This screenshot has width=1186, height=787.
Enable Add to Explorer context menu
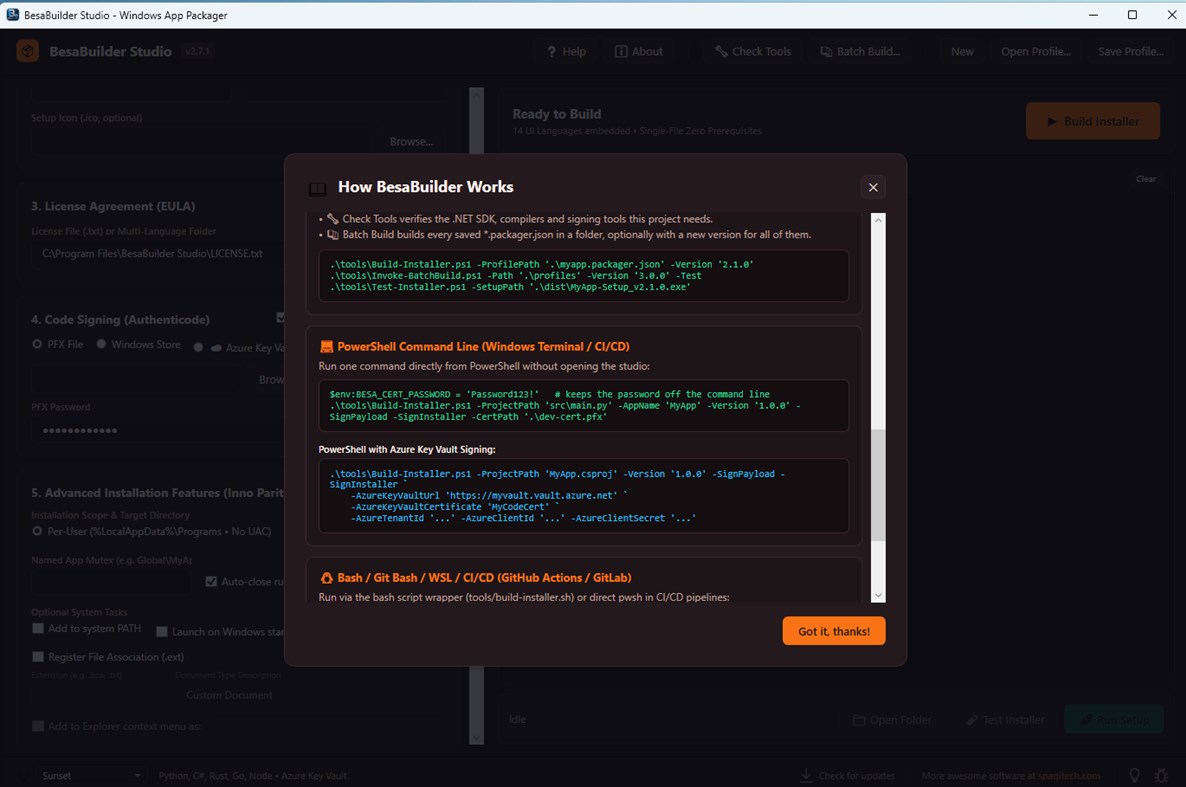pyautogui.click(x=38, y=726)
